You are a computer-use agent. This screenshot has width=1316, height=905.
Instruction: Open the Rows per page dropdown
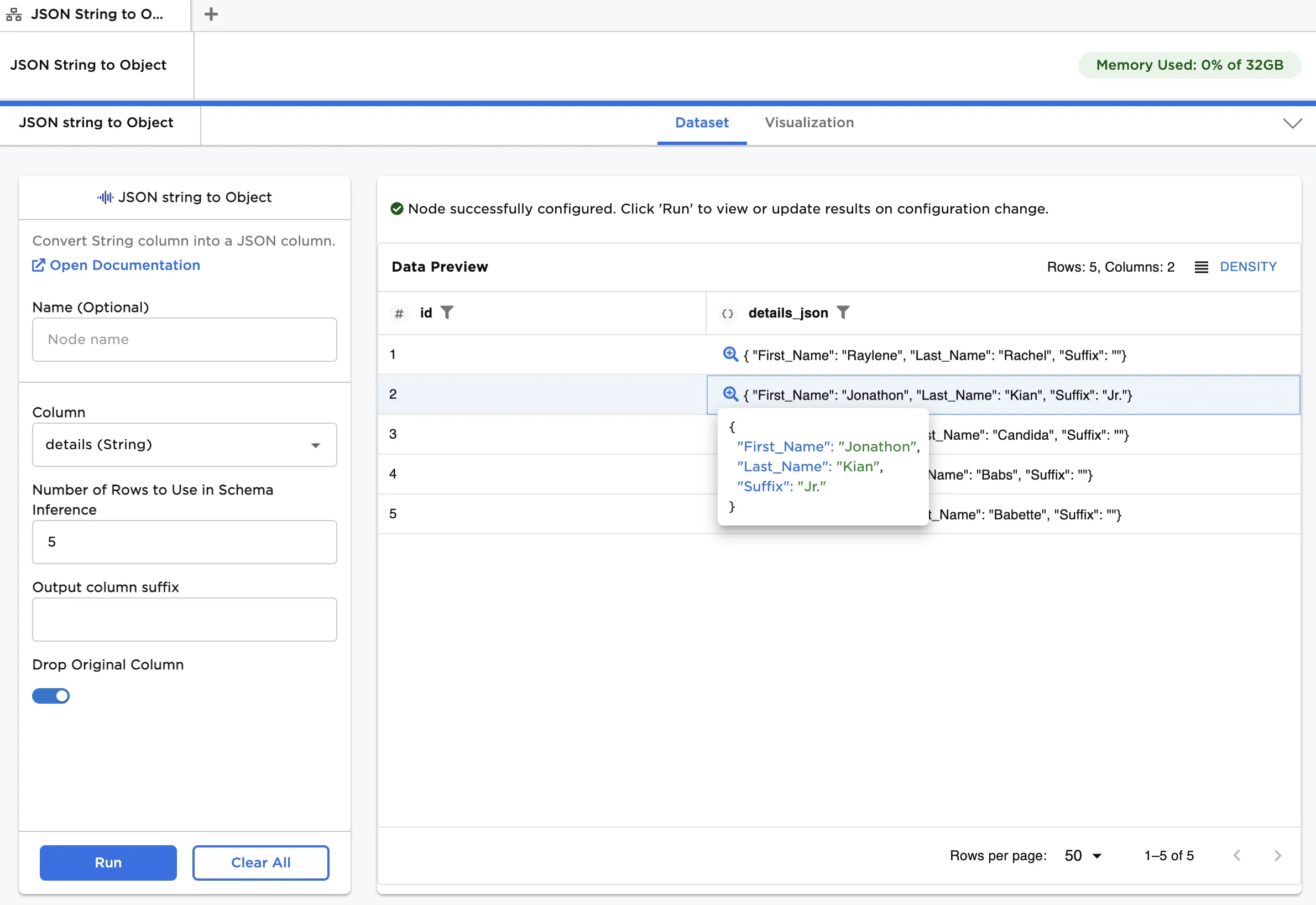click(x=1083, y=855)
